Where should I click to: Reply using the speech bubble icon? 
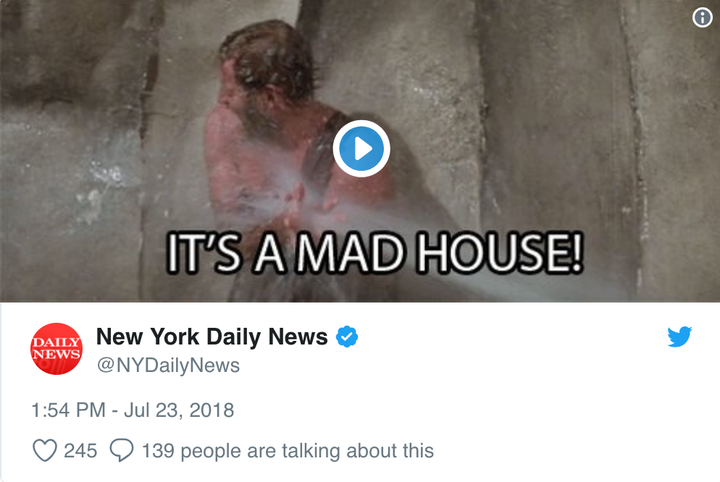(x=122, y=450)
